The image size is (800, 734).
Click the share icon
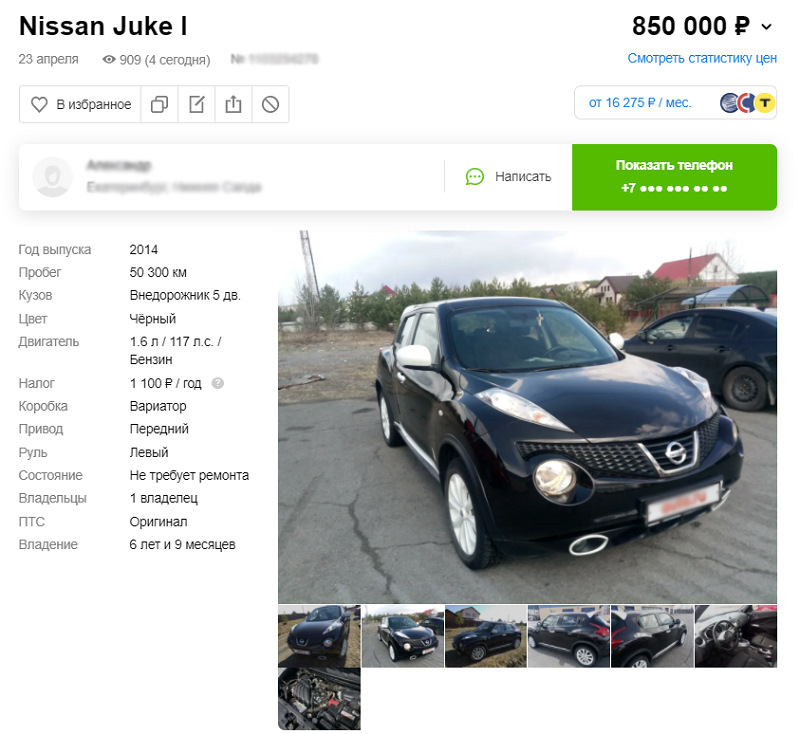[x=233, y=104]
